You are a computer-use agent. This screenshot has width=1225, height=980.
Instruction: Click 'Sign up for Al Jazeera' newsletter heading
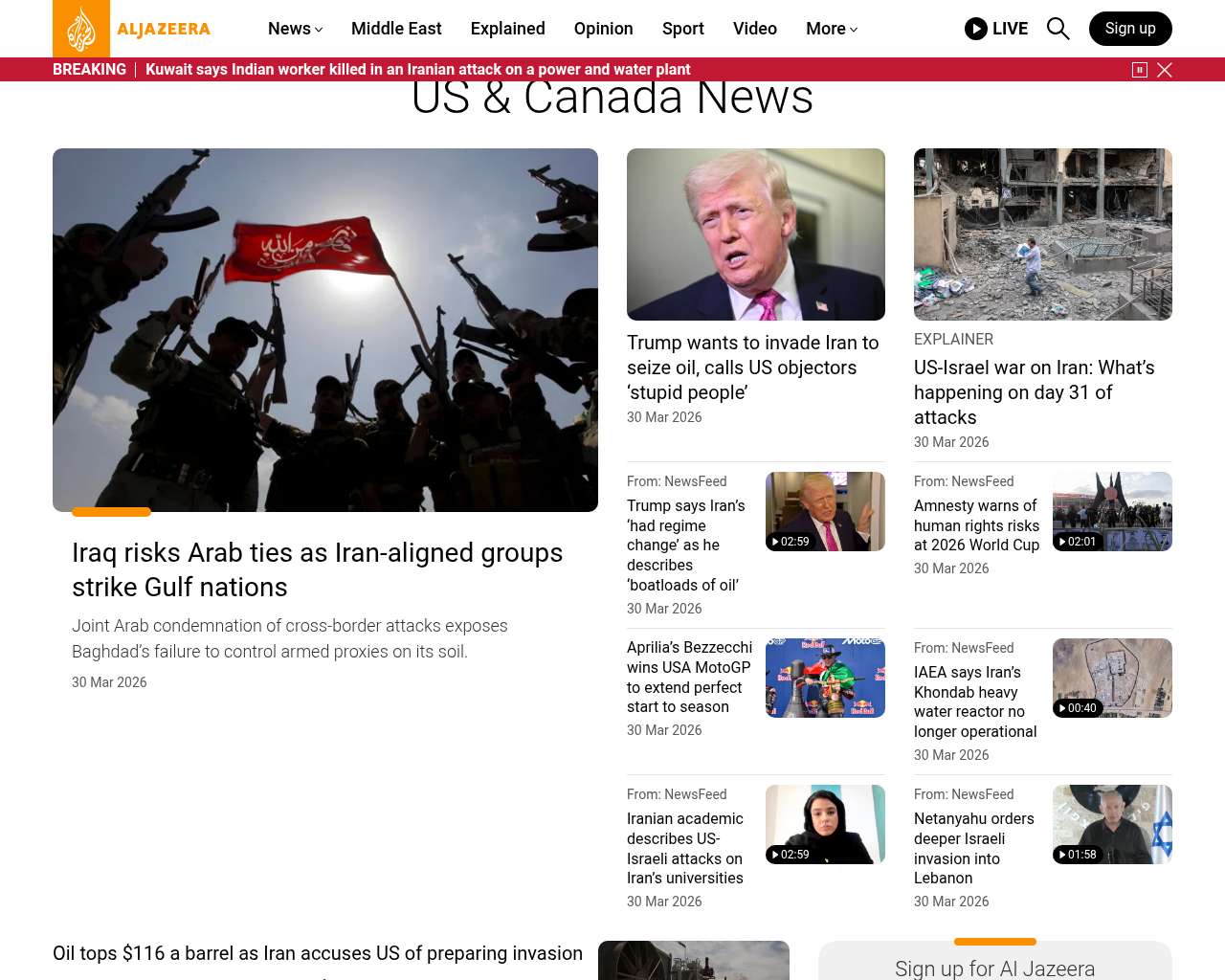point(995,969)
